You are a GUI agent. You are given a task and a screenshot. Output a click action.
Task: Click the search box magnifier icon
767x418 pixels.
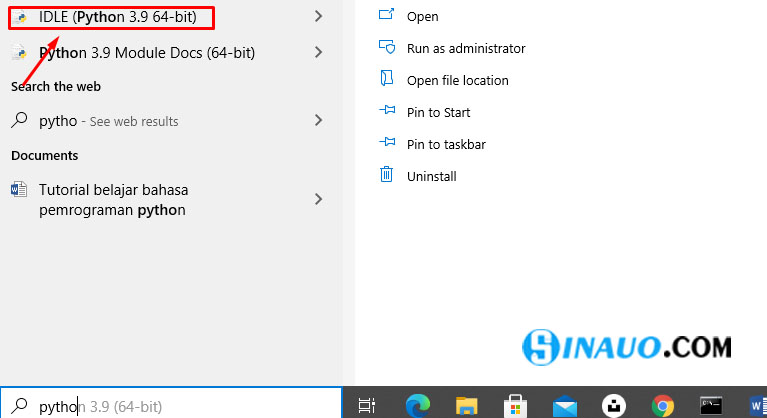tap(20, 405)
